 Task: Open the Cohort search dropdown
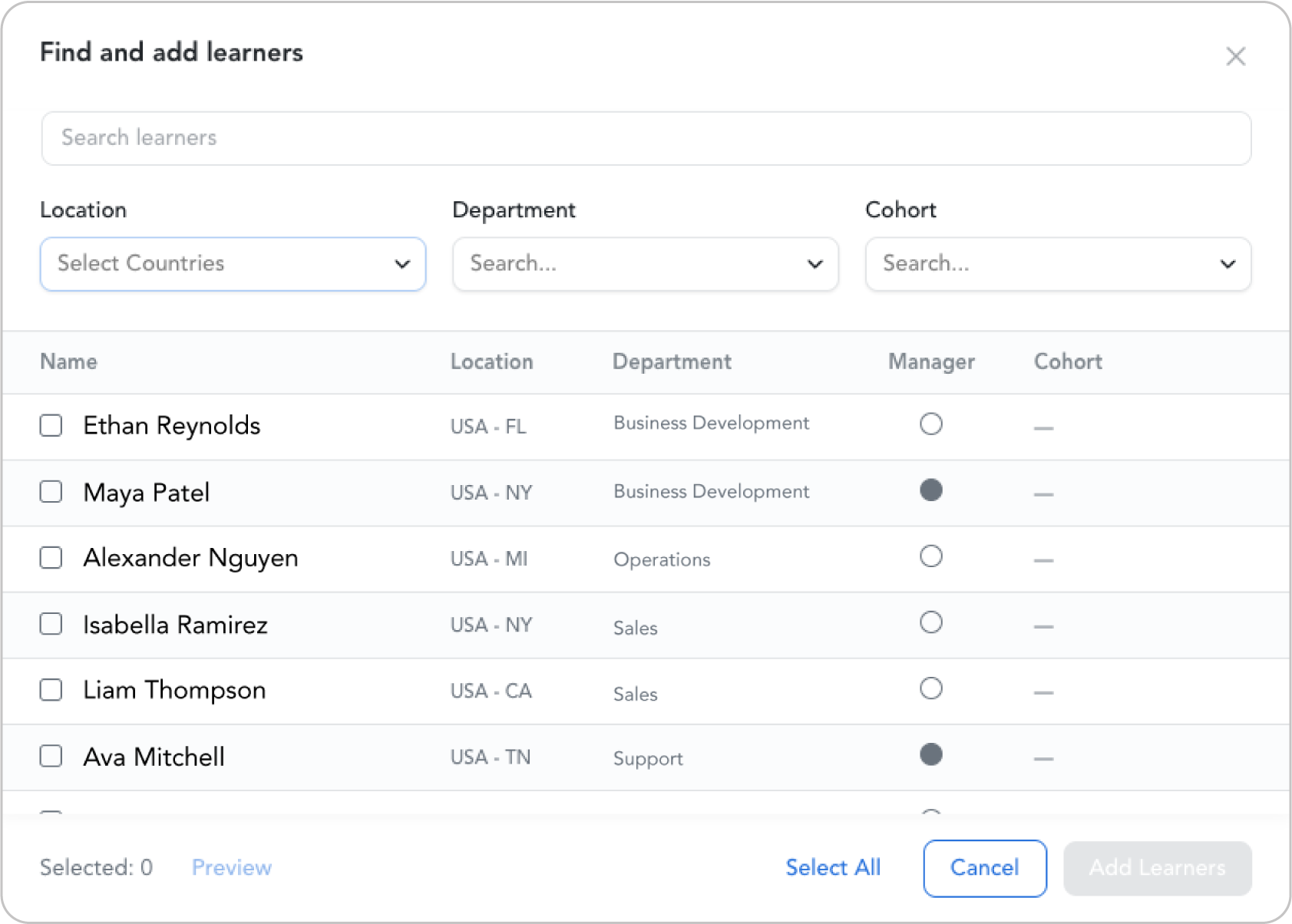click(1057, 264)
